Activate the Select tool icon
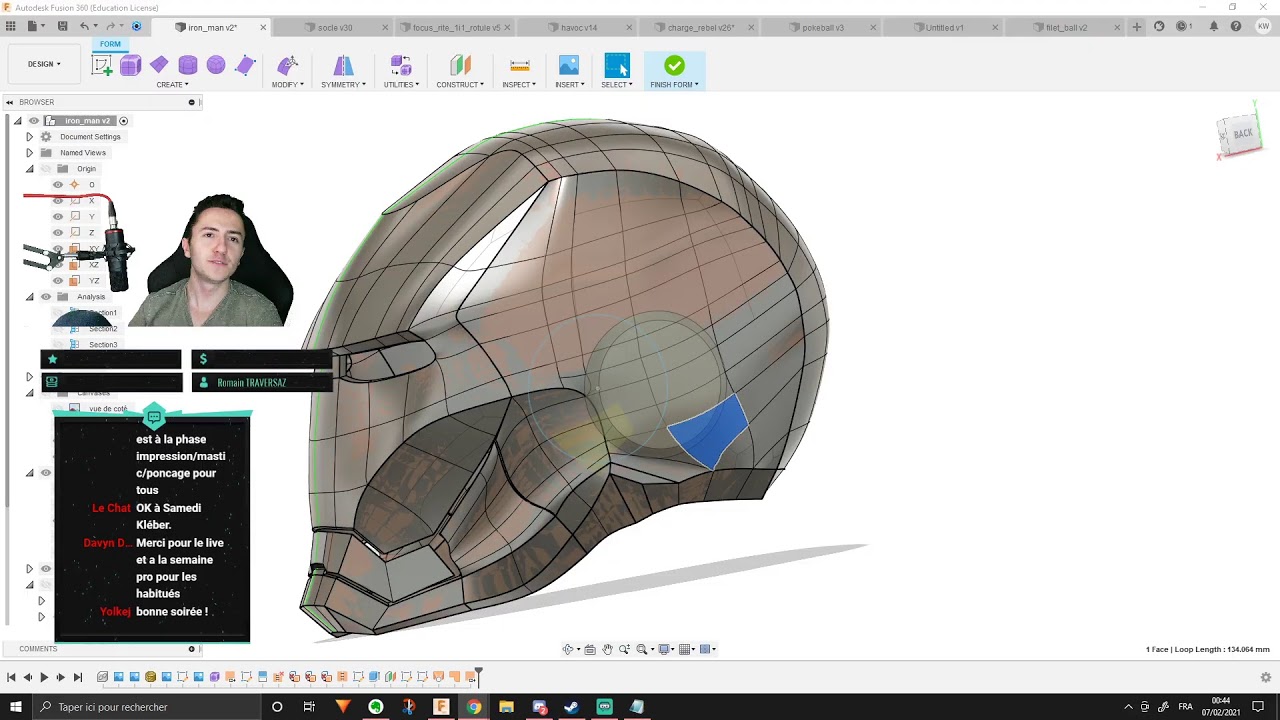Screen dimensions: 1280x720 [617, 66]
